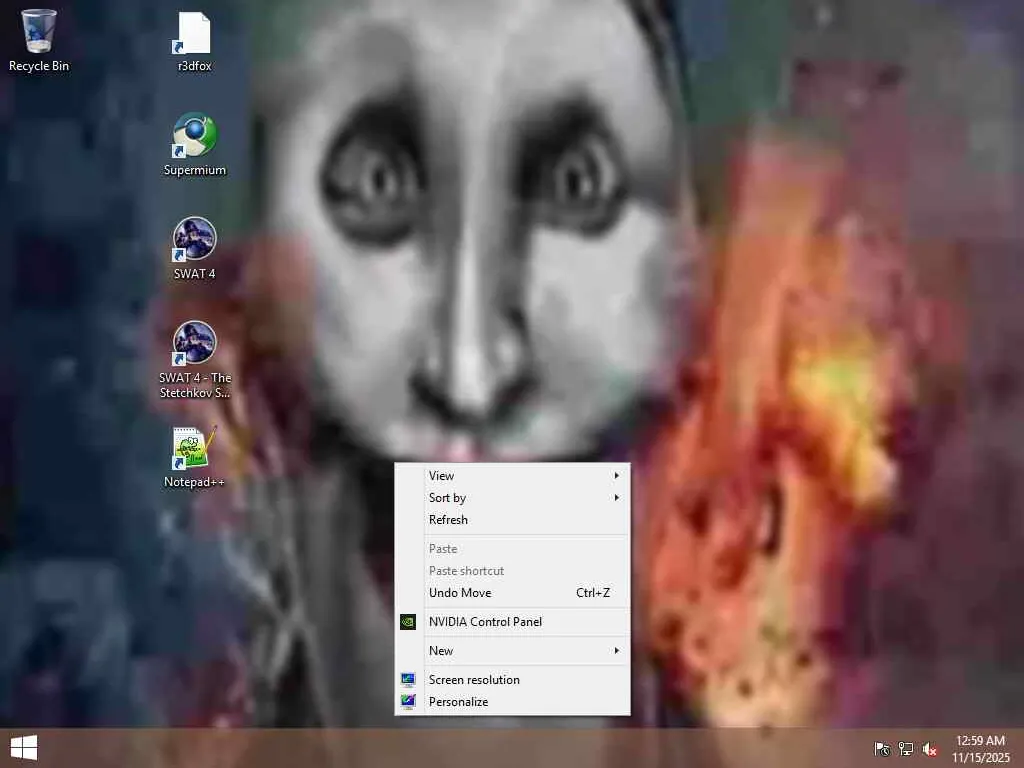The image size is (1024, 768).
Task: Choose Personalize from context menu
Action: tap(513, 702)
